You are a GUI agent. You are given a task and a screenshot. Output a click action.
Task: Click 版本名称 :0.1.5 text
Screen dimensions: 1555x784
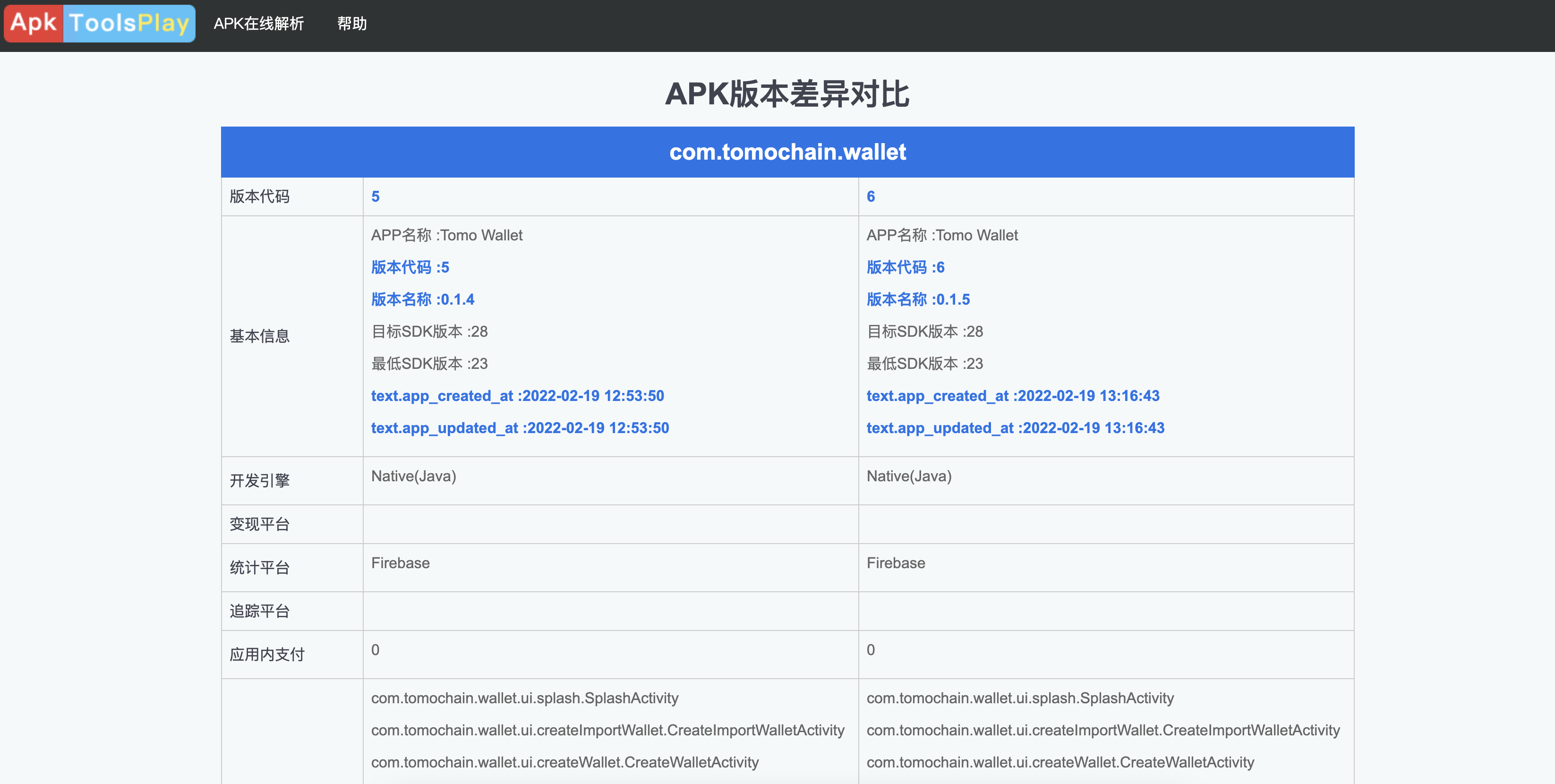[x=918, y=299]
